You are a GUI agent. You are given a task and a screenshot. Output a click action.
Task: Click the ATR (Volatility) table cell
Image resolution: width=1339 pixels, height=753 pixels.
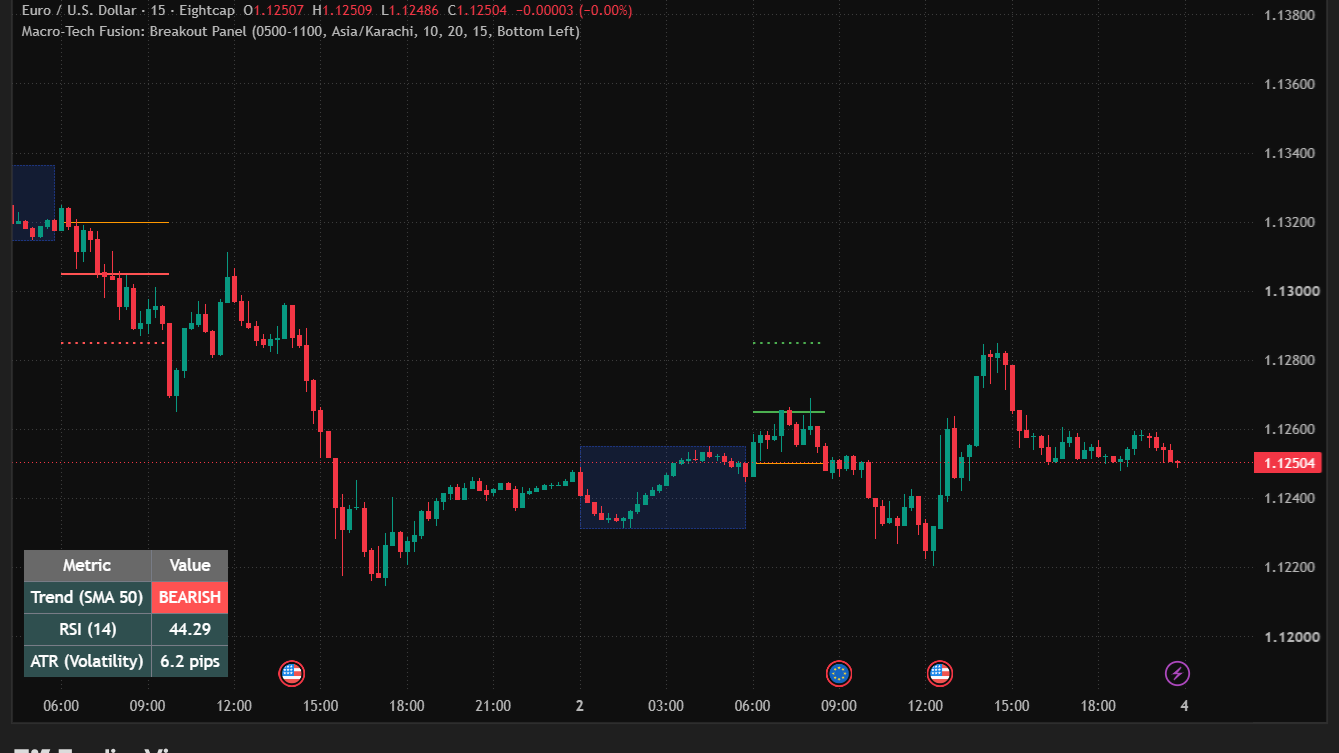coord(87,661)
